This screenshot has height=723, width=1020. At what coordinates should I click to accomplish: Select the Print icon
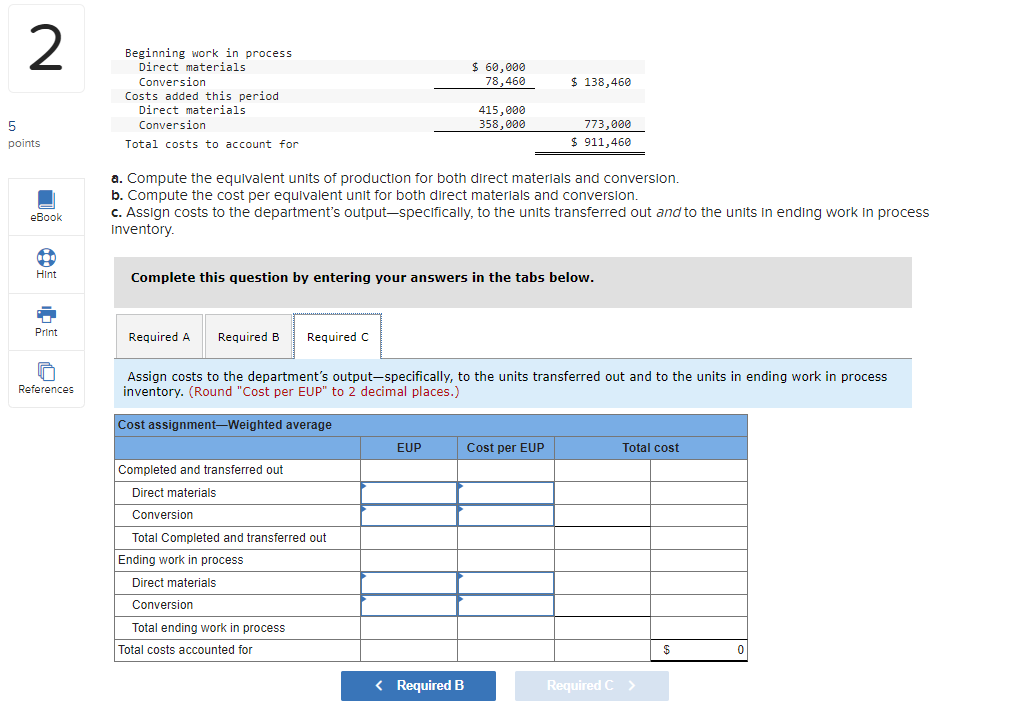[46, 321]
